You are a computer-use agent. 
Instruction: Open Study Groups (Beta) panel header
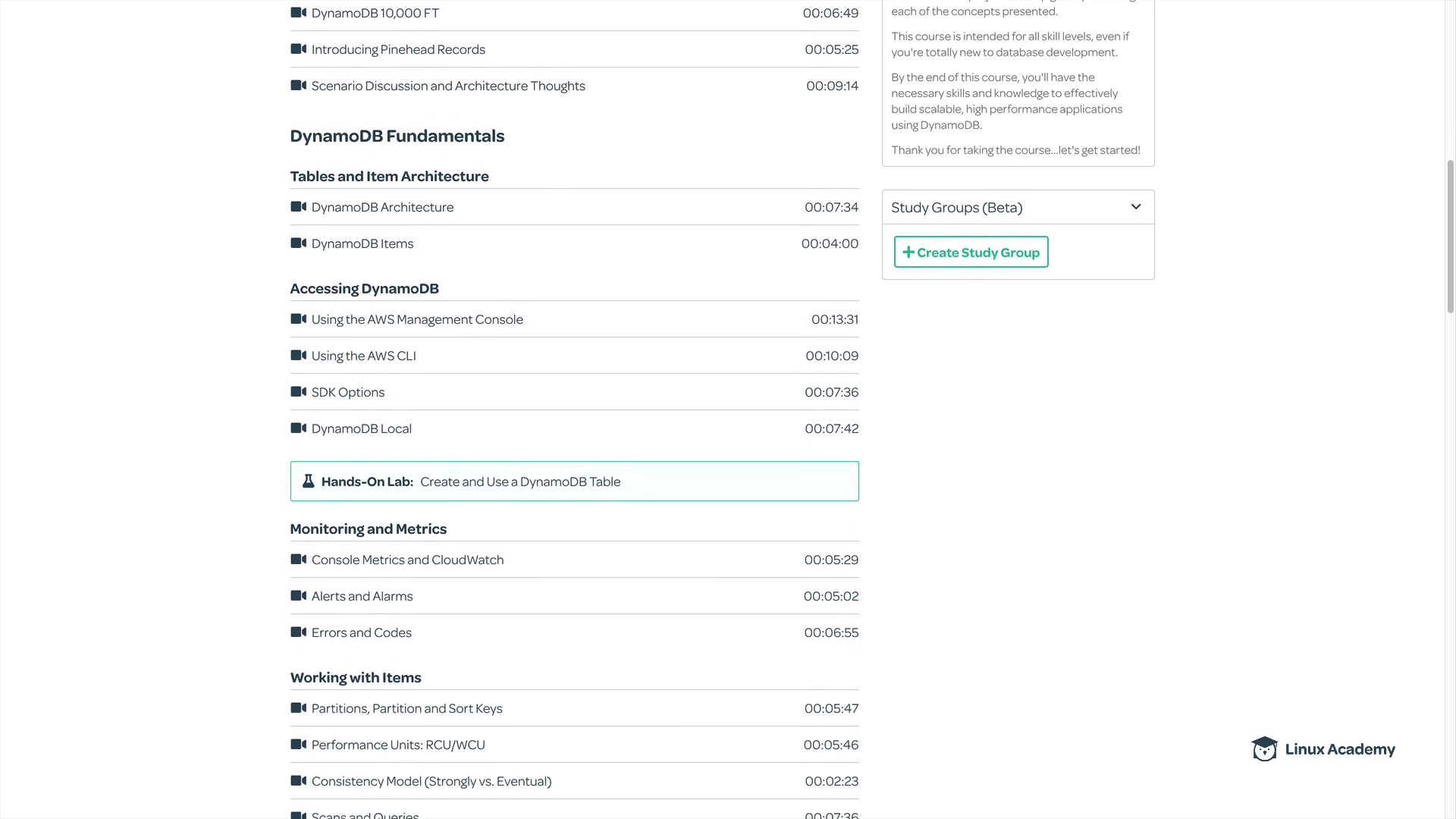tap(957, 208)
